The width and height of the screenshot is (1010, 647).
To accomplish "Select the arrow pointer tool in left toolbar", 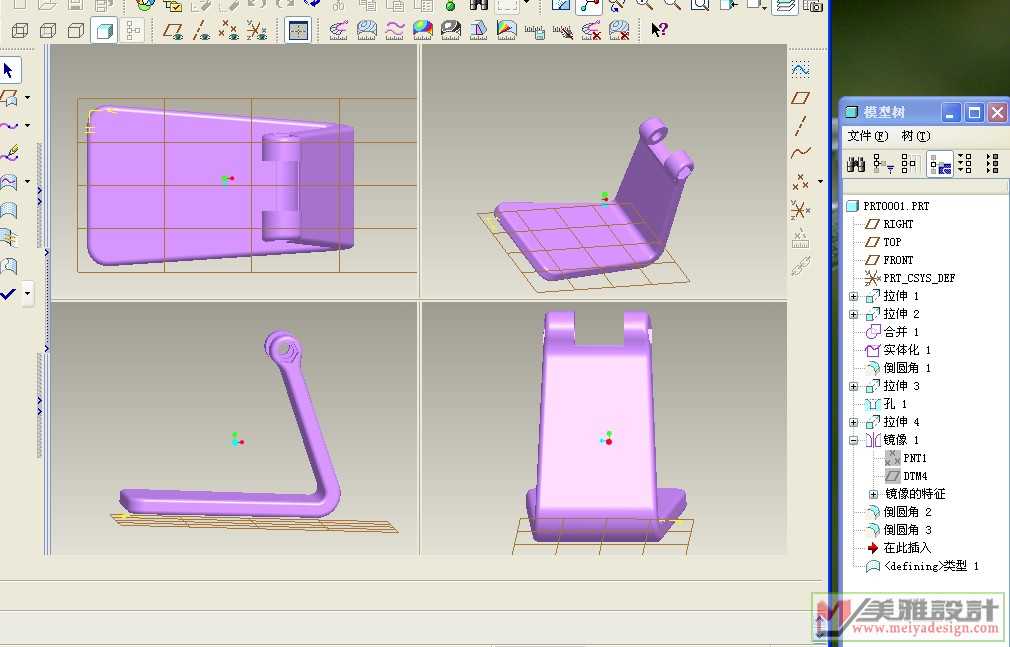I will tap(9, 71).
